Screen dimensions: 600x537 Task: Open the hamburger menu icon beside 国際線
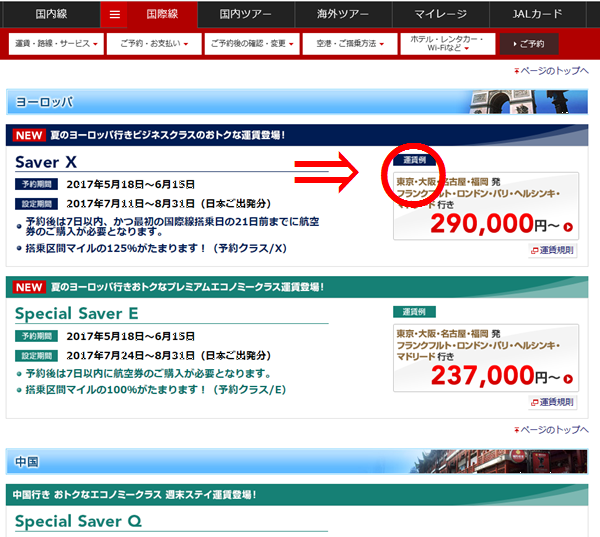pos(114,15)
